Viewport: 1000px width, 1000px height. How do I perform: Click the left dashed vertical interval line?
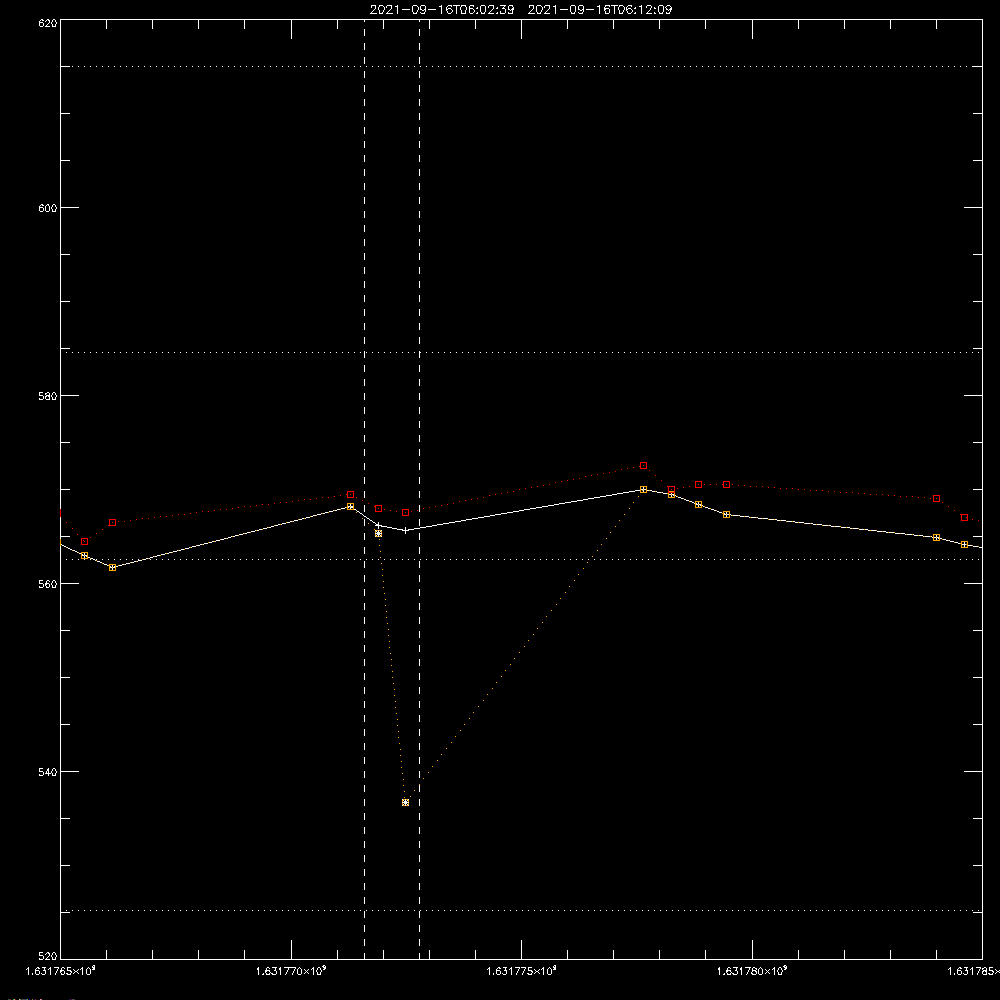point(365,489)
